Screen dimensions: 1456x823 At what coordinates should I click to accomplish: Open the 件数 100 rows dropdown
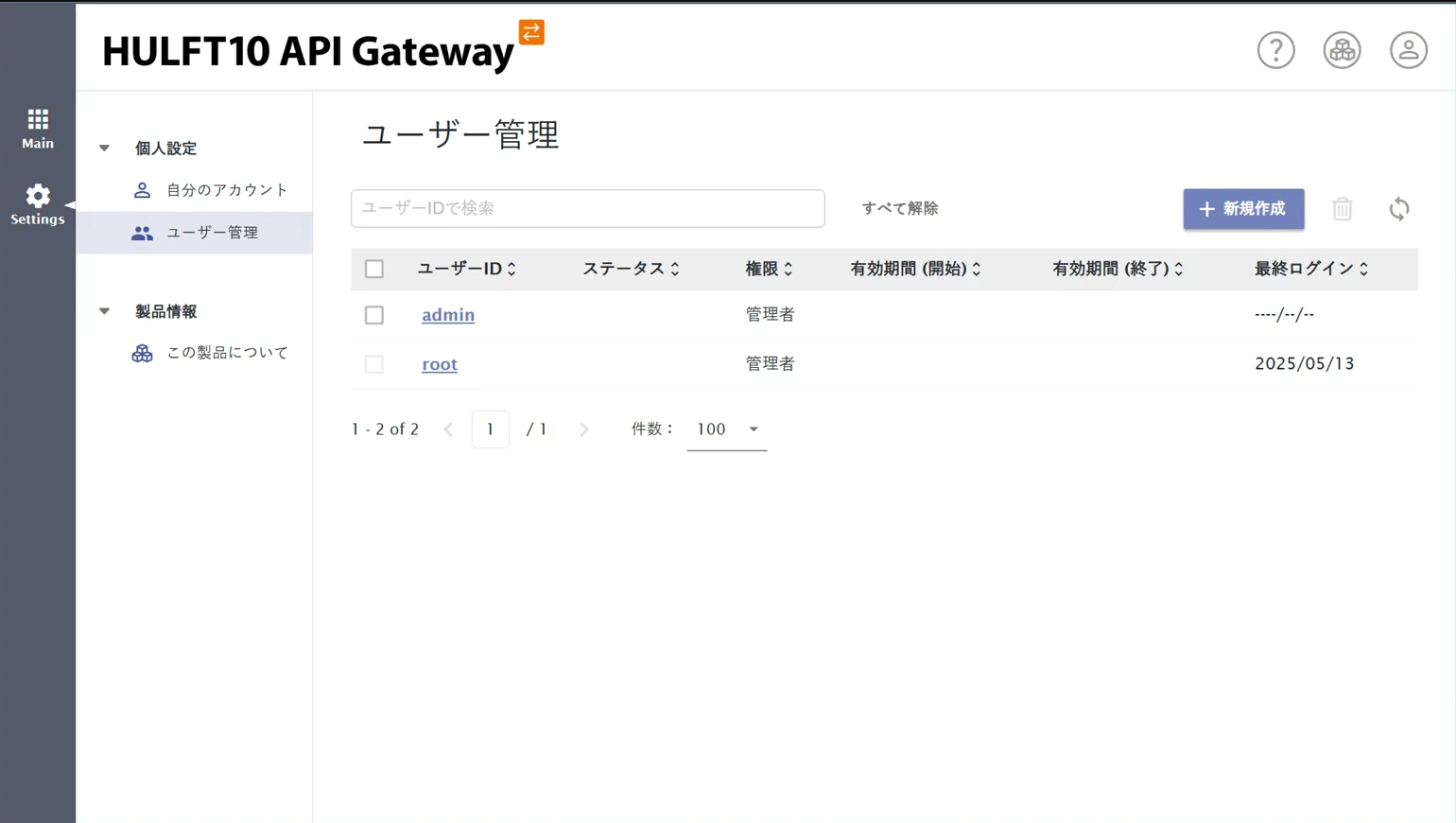[726, 429]
